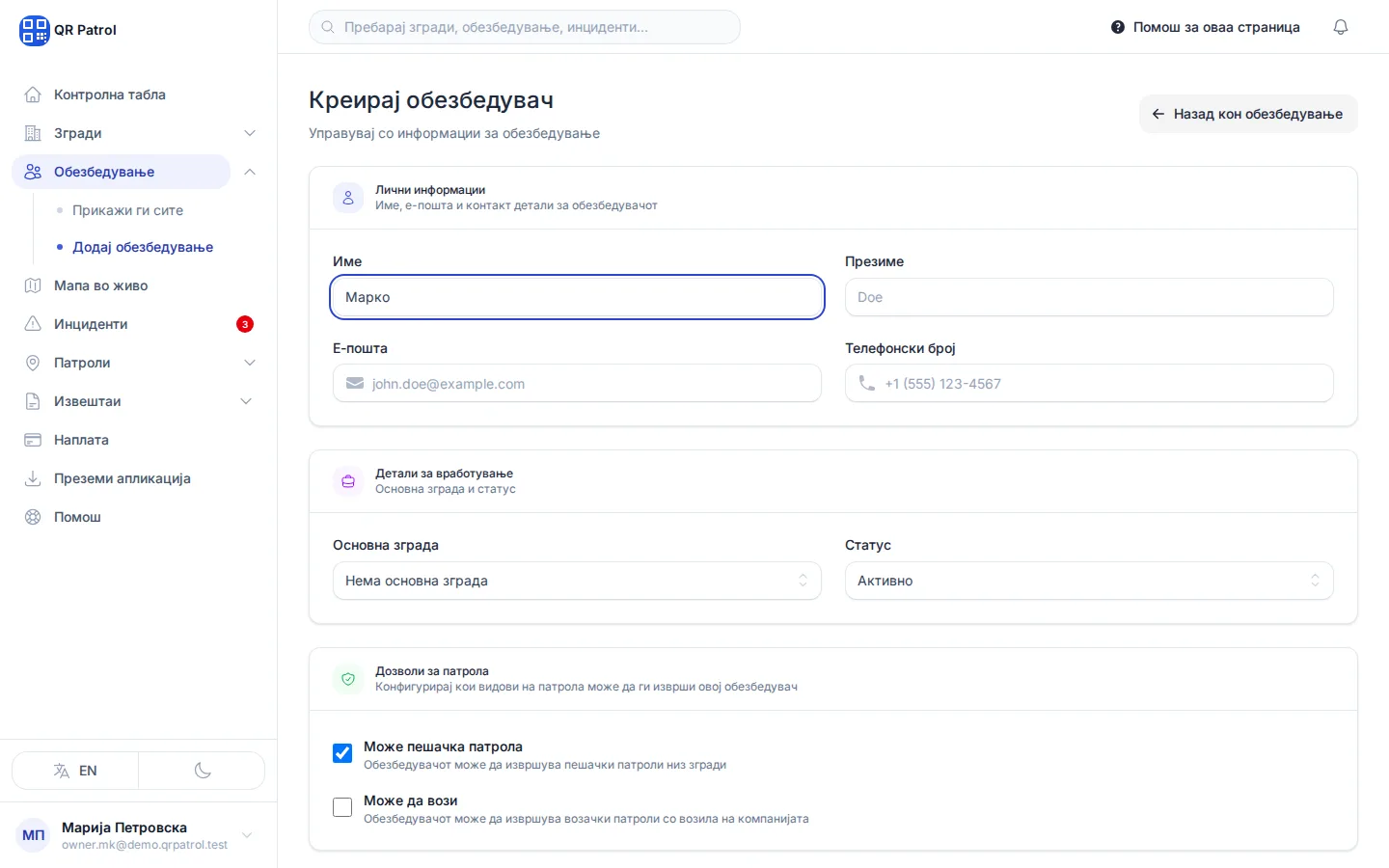
Task: Expand the Извештаи submenu chevron
Action: coord(246,401)
